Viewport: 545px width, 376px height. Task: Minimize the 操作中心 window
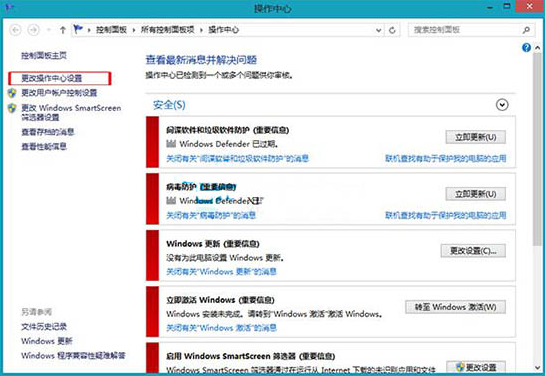tap(490, 7)
